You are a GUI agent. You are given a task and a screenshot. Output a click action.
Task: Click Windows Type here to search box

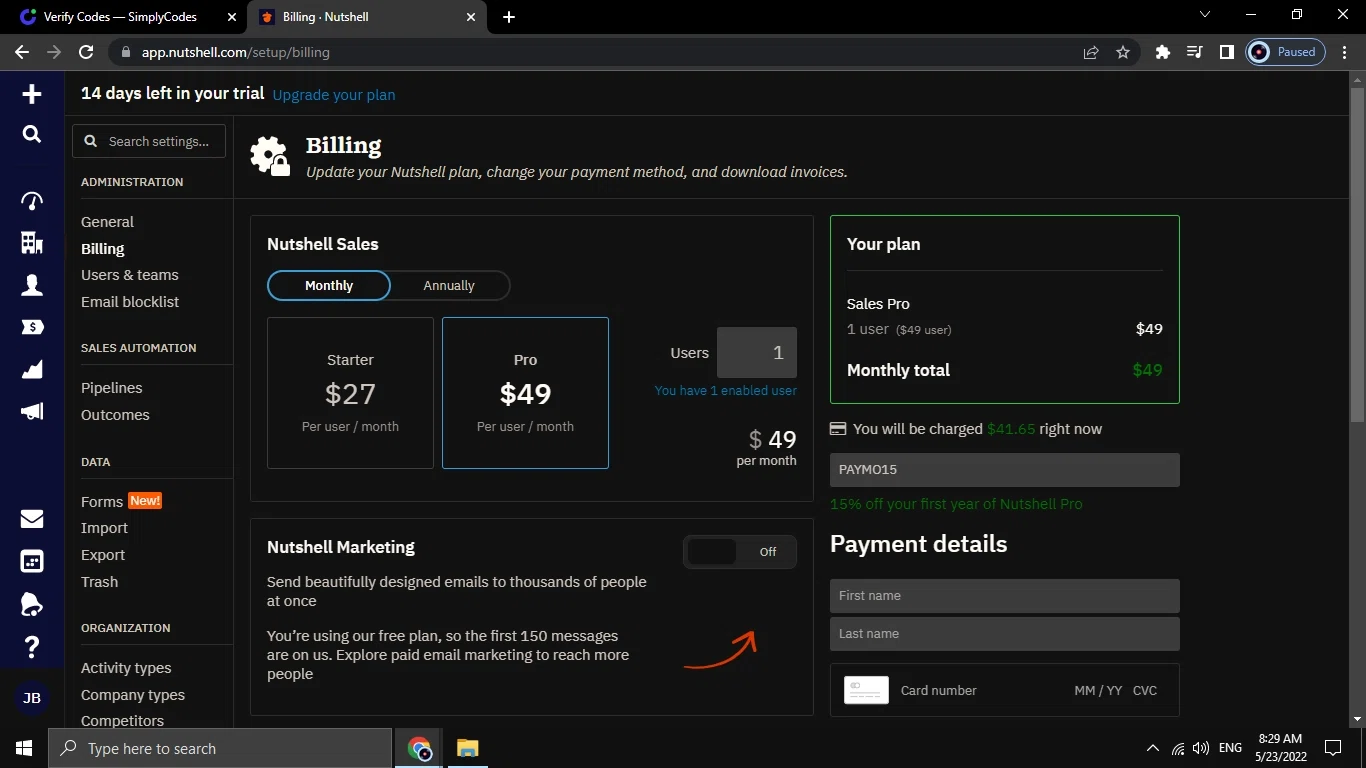(220, 748)
